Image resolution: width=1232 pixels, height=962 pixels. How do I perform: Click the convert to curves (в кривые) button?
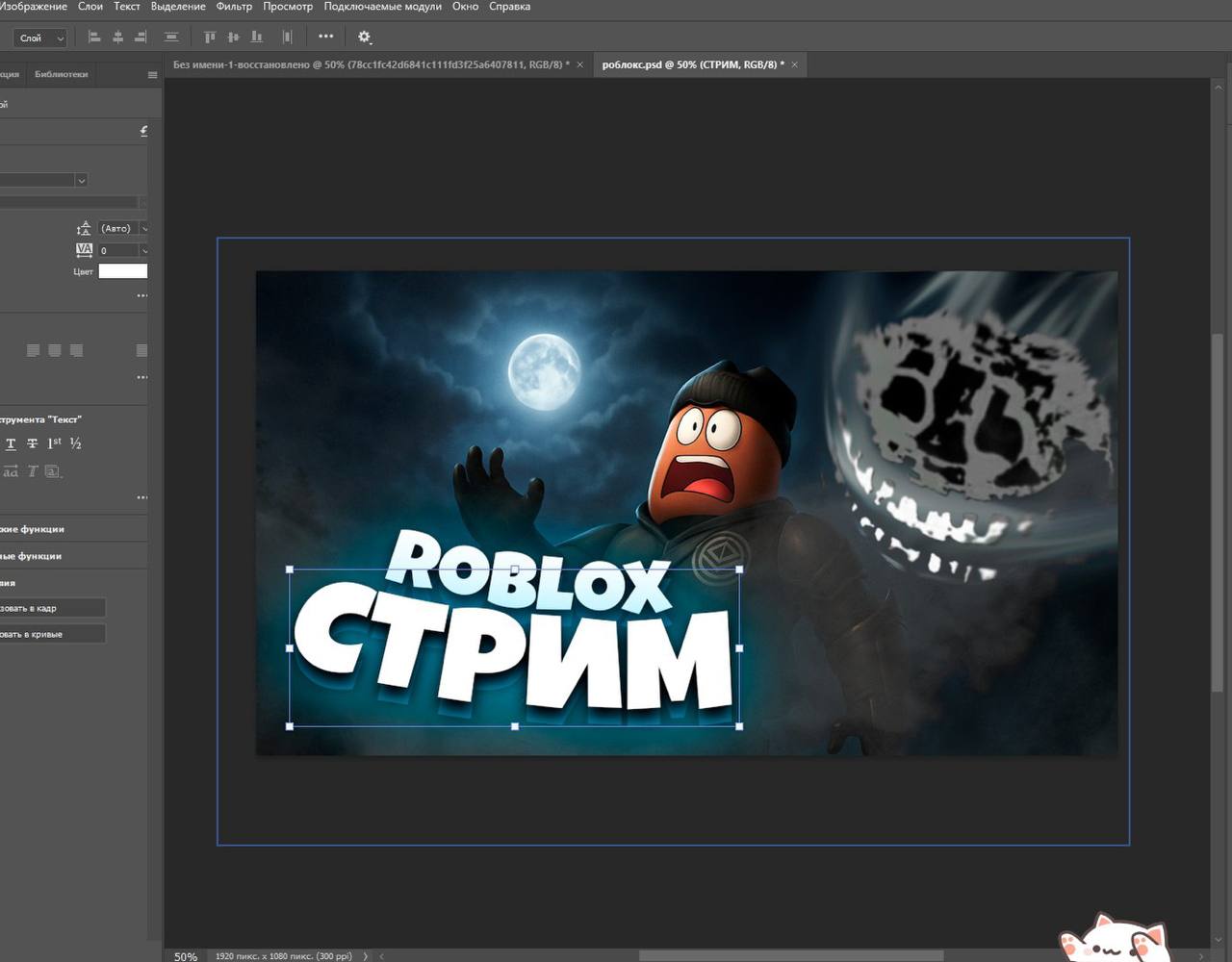tap(52, 634)
